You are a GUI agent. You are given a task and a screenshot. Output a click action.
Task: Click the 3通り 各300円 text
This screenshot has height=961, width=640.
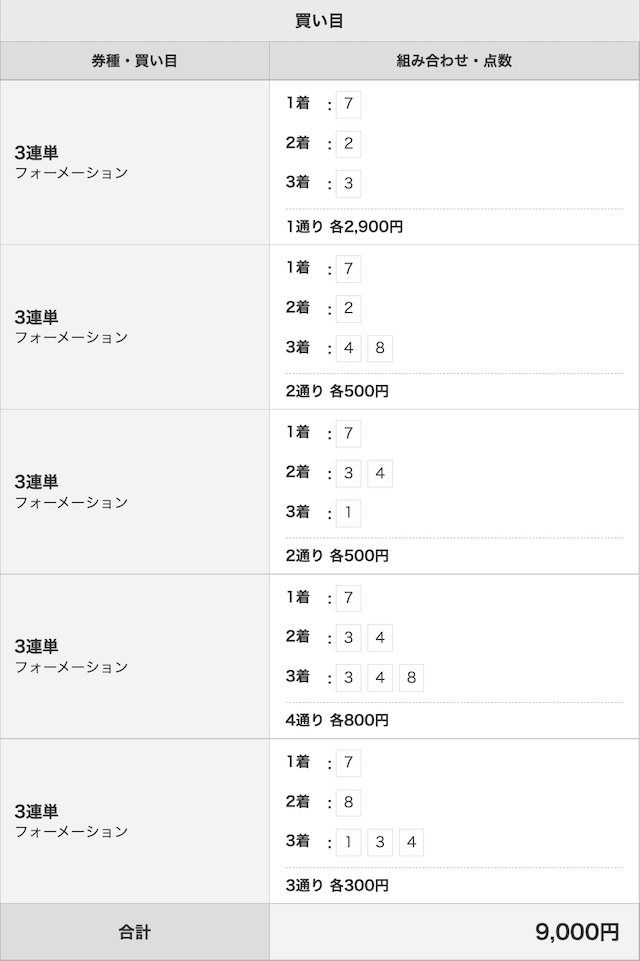337,885
